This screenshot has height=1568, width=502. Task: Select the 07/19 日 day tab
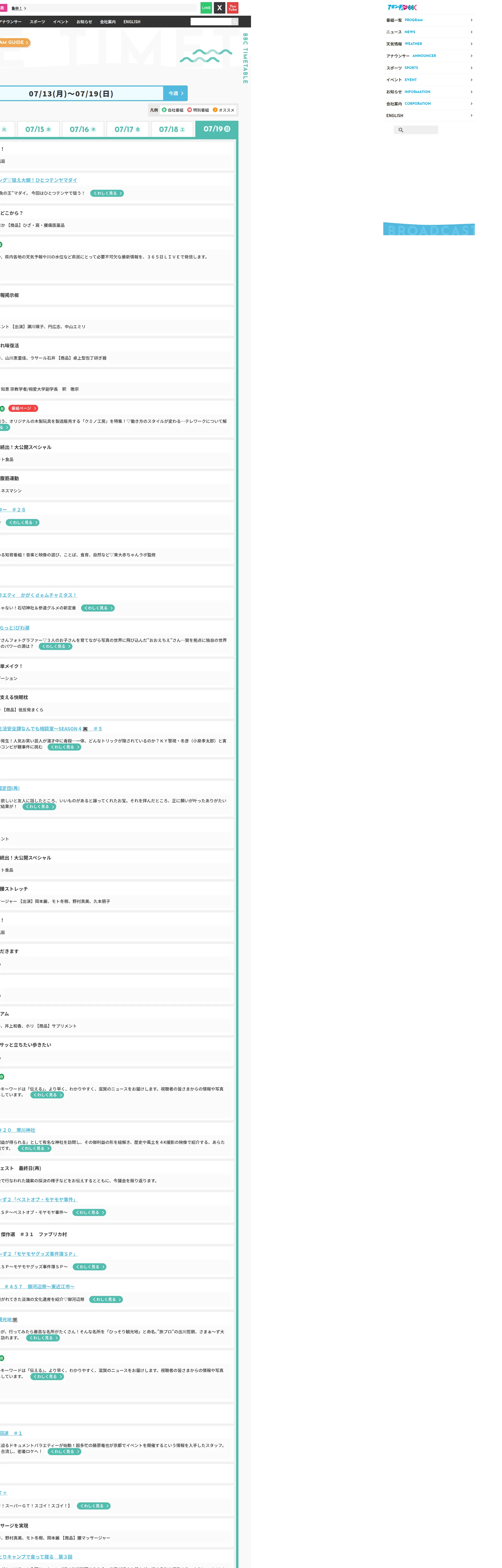point(217,129)
